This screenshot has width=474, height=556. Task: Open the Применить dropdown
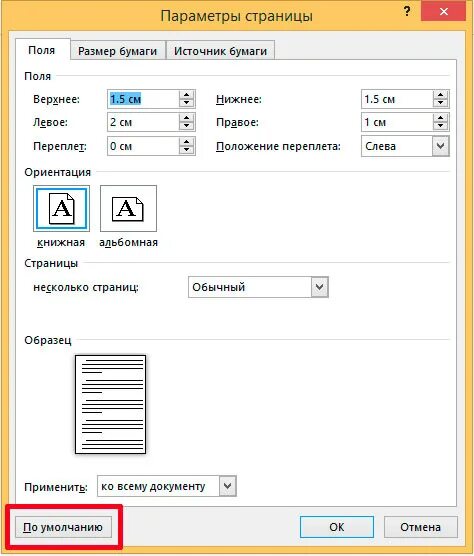[228, 486]
